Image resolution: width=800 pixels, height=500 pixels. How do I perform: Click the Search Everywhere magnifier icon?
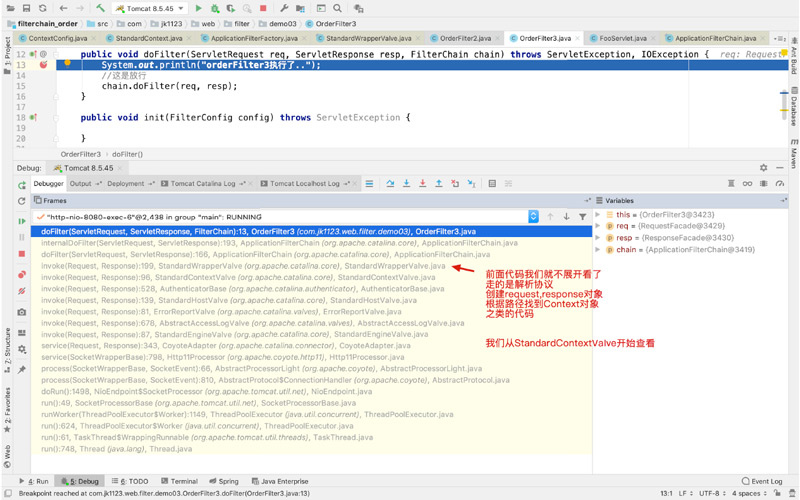[337, 8]
